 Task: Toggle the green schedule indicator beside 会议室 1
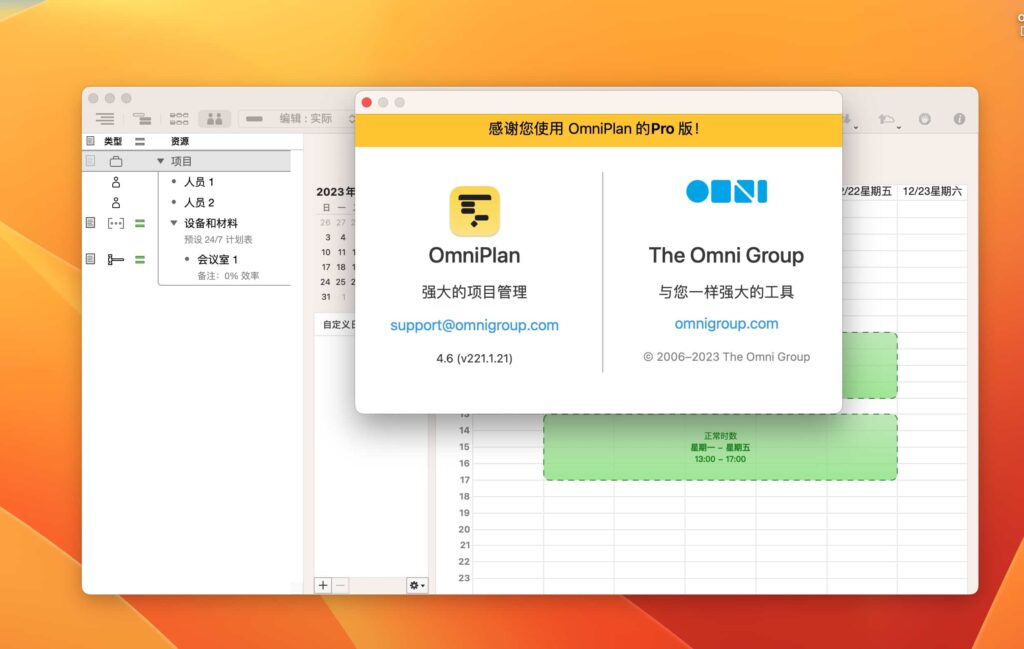[140, 258]
